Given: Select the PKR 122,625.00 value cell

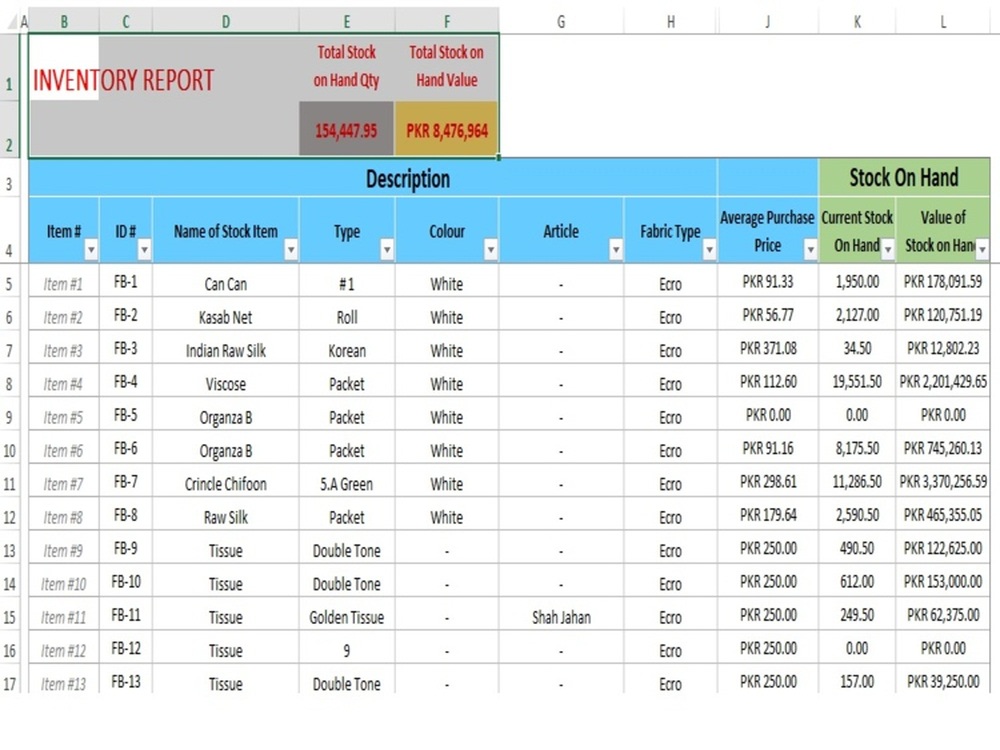Looking at the screenshot, I should tap(943, 548).
